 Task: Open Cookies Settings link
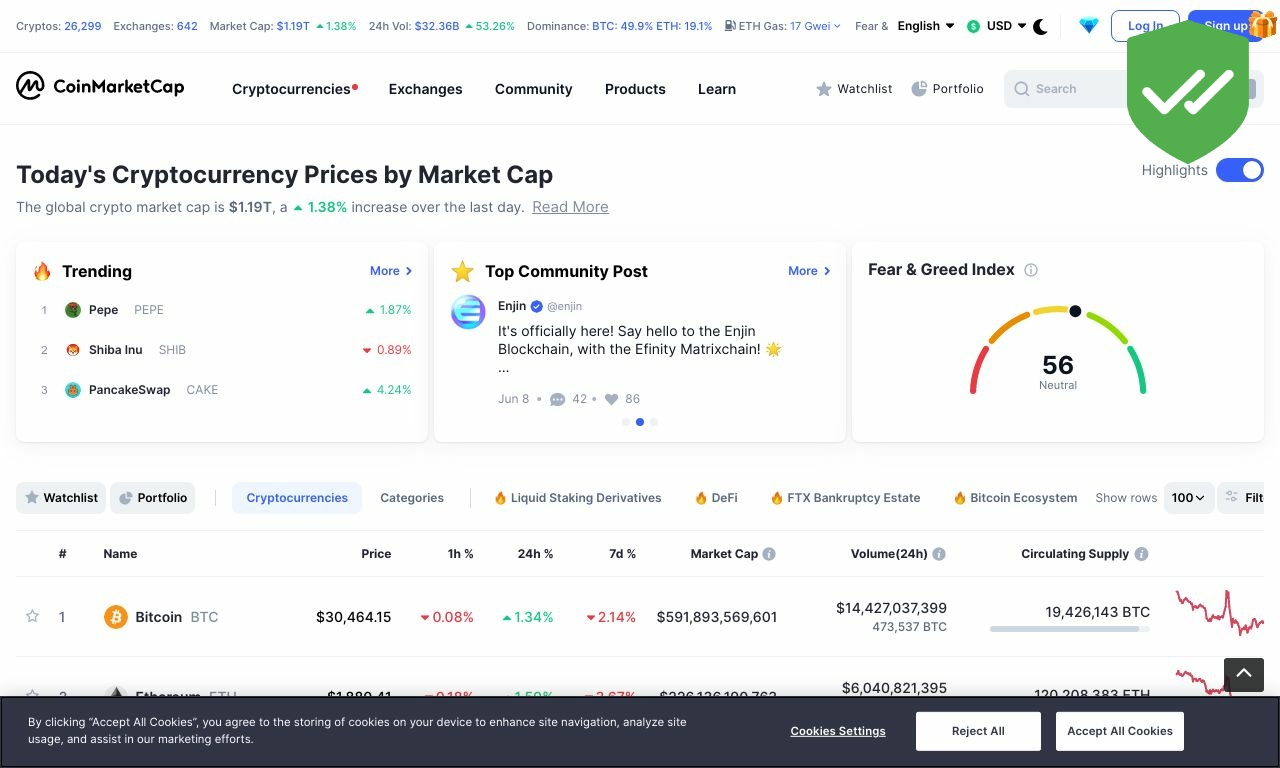point(838,731)
